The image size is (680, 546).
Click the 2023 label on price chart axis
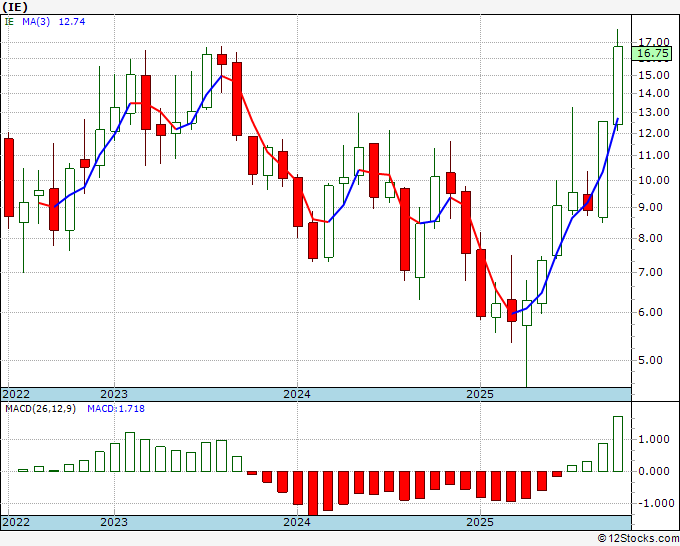point(114,394)
